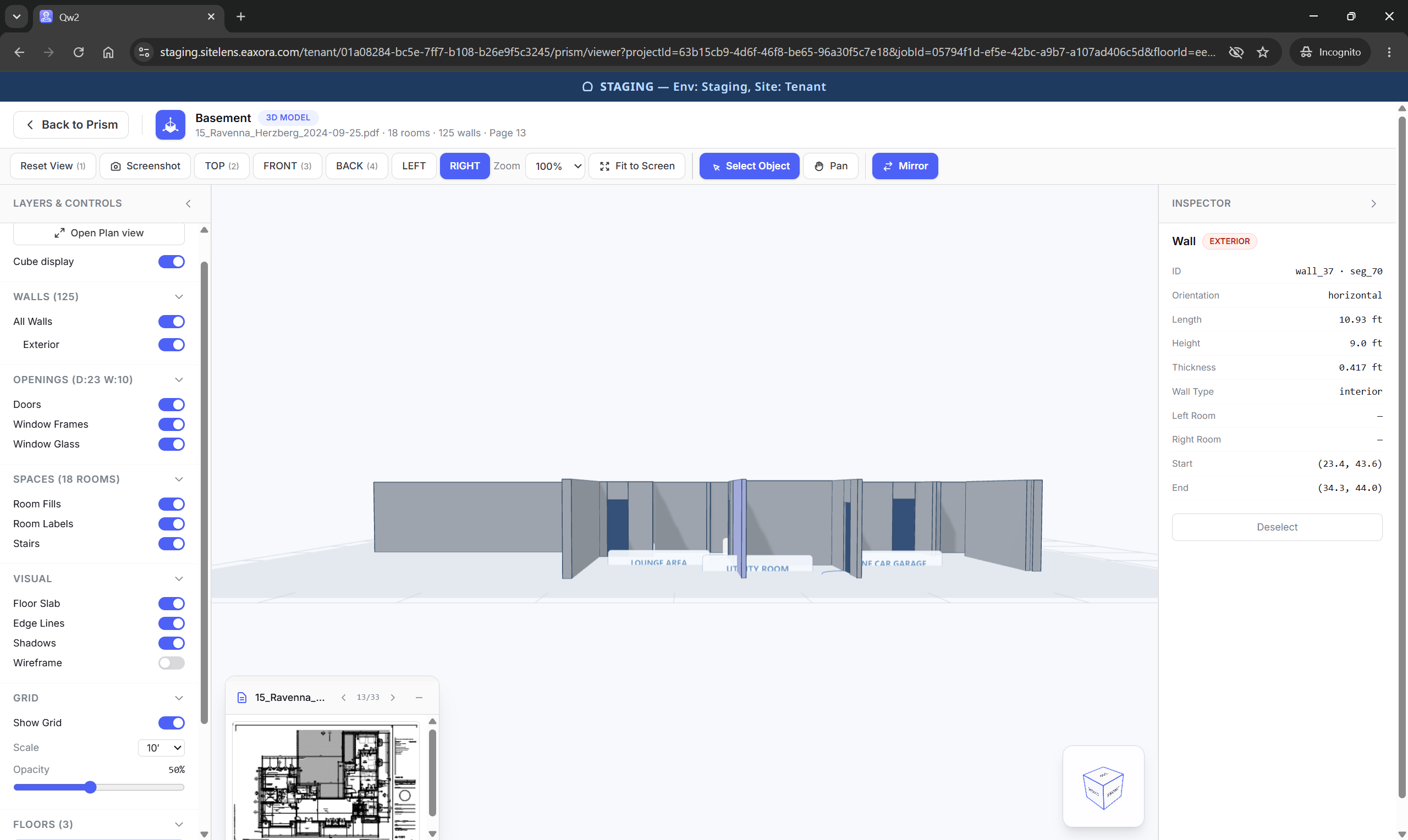
Task: Expand the Floors (3) section
Action: click(179, 825)
